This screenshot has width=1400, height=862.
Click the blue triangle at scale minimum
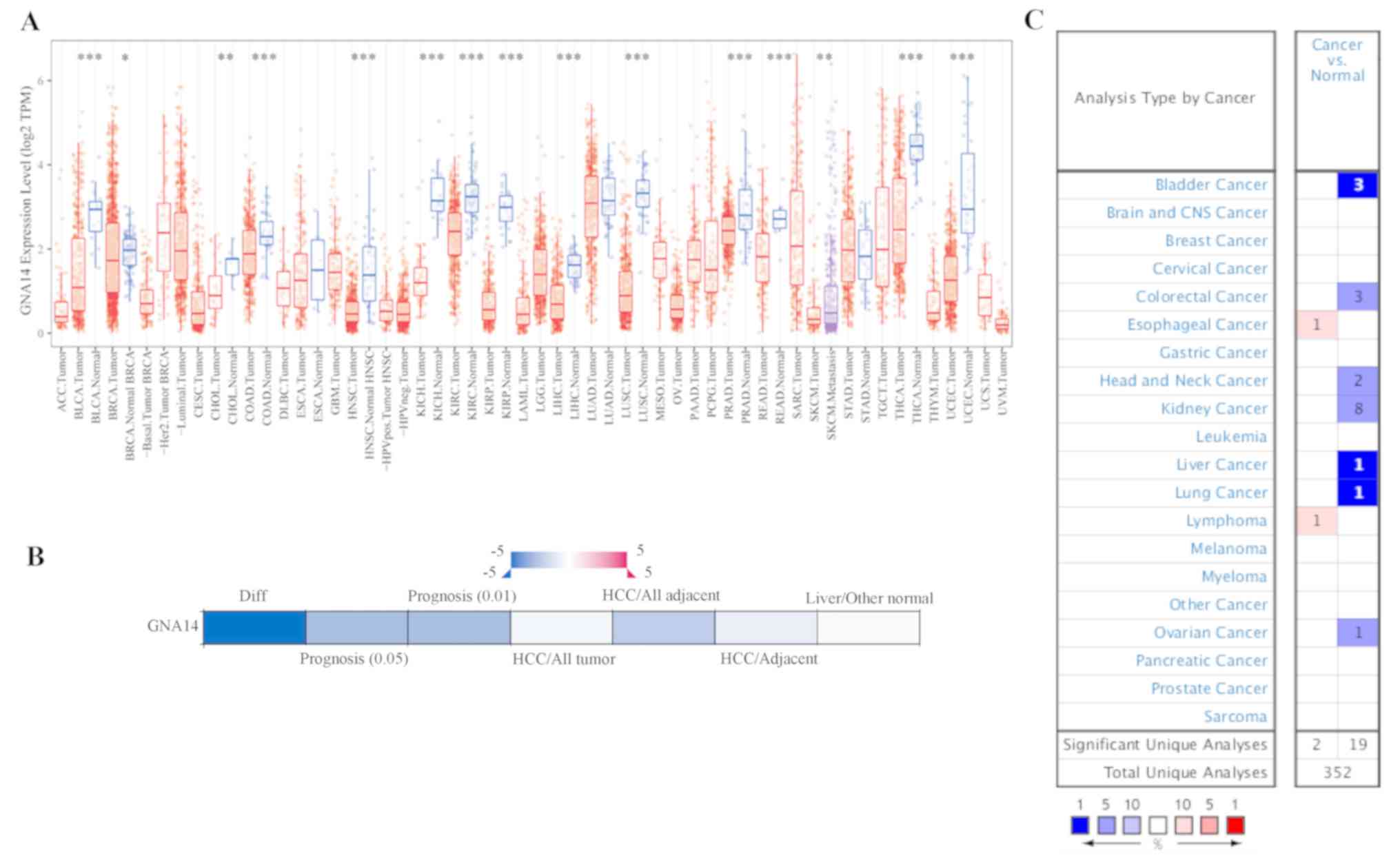tap(507, 573)
